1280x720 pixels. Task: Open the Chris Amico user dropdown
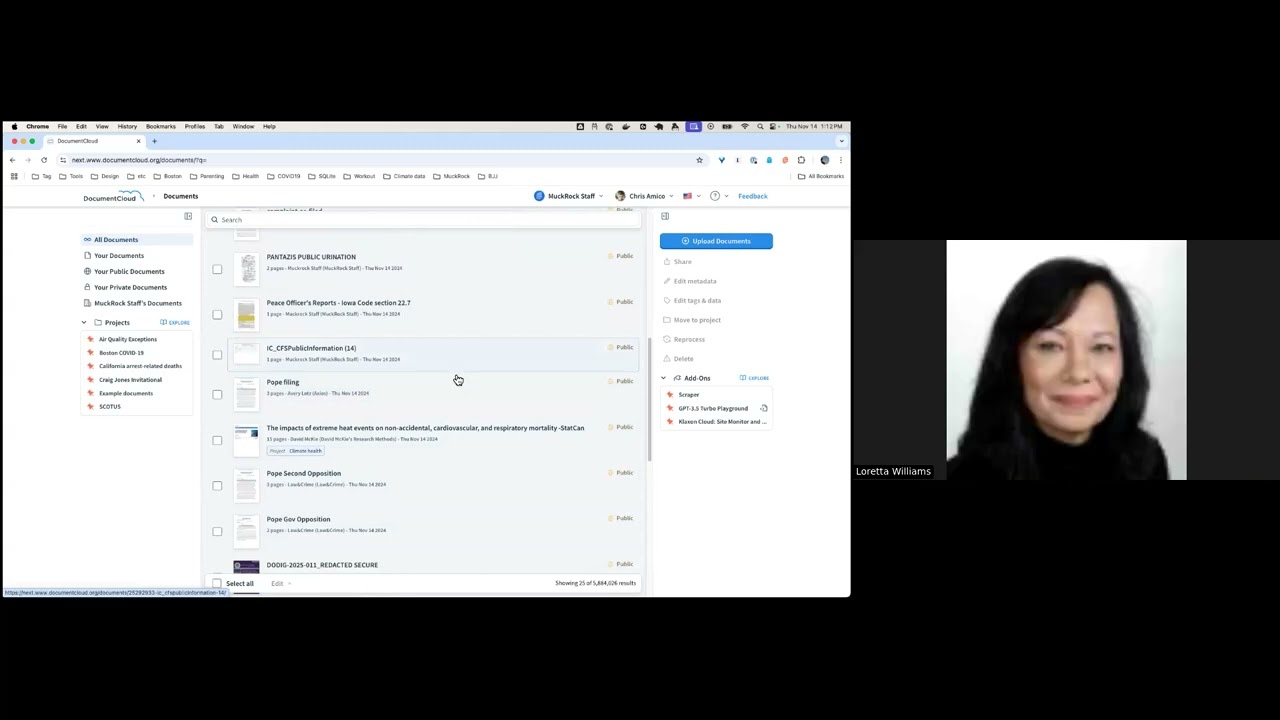[x=644, y=196]
